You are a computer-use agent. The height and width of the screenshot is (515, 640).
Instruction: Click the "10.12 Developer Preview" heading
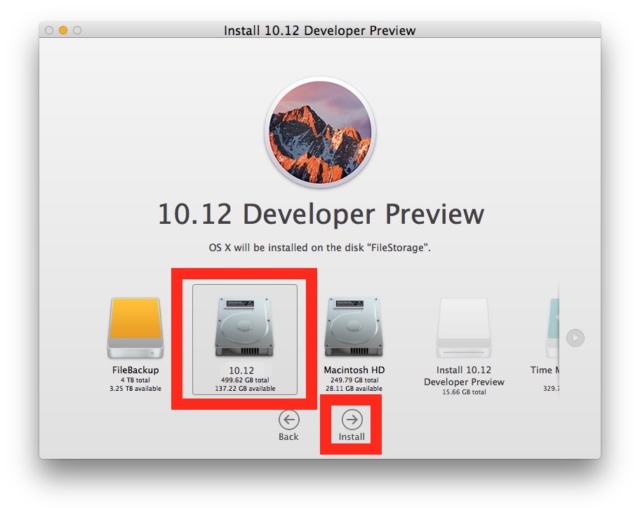tap(321, 214)
